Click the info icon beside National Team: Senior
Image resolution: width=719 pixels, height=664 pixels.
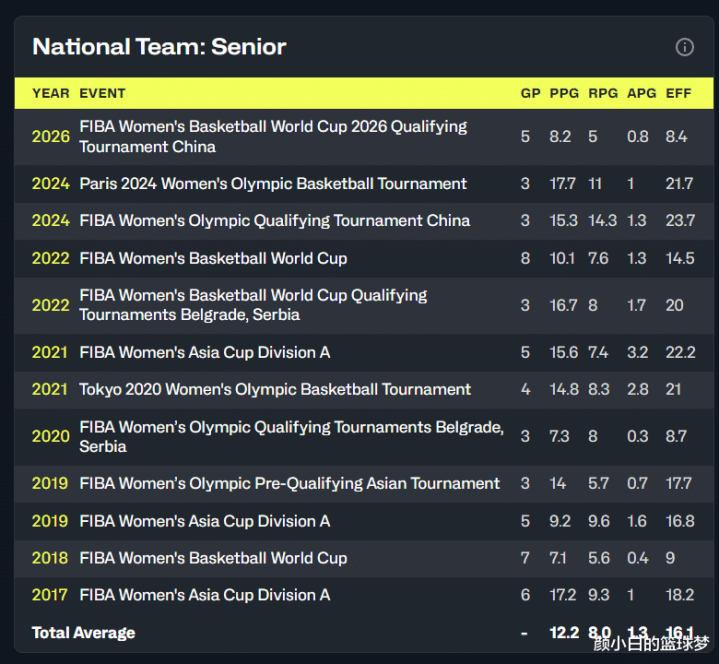point(685,47)
